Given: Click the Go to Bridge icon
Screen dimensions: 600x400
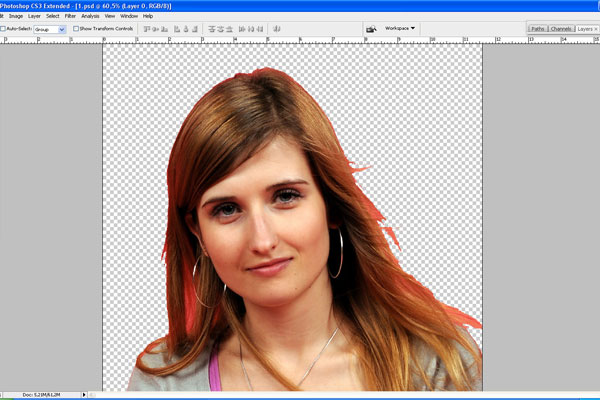Looking at the screenshot, I should coord(371,29).
